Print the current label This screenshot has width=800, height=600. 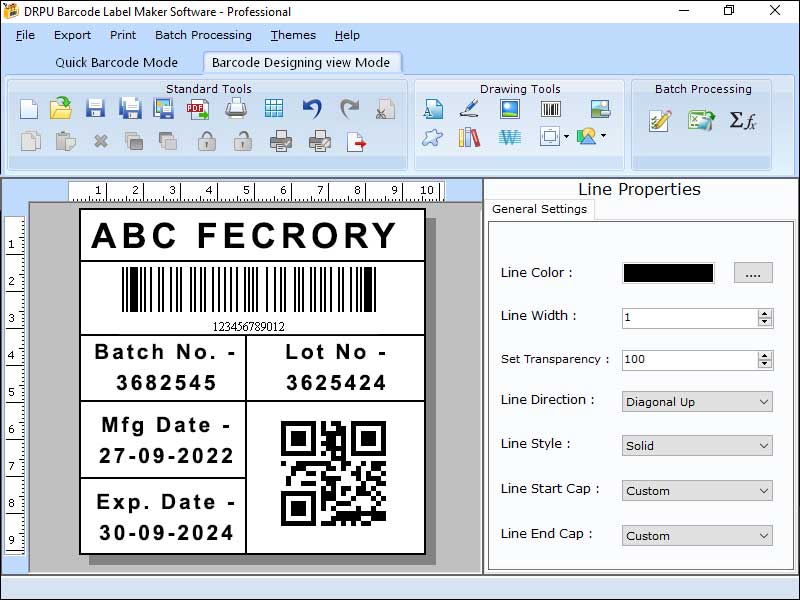[x=236, y=110]
